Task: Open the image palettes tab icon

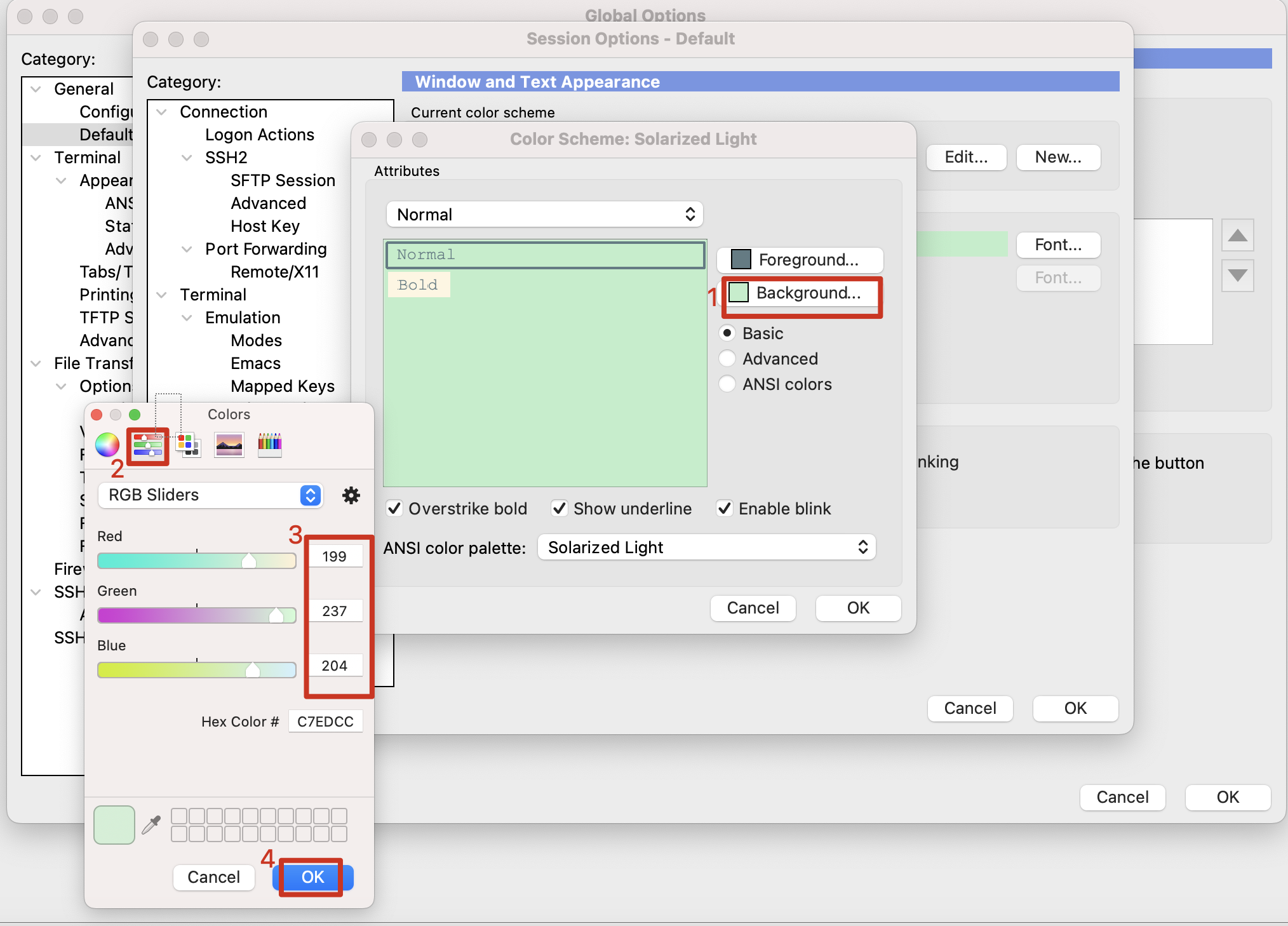Action: pos(229,445)
